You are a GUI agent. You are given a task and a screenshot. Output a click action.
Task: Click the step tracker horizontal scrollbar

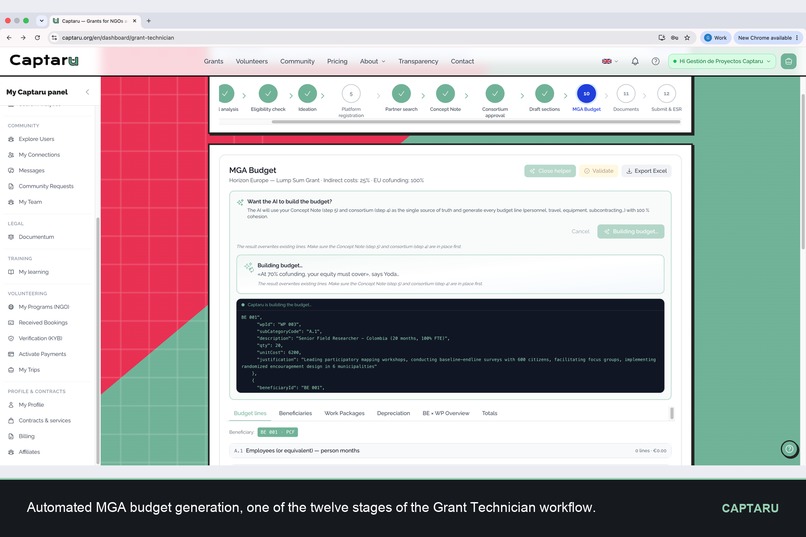[475, 122]
